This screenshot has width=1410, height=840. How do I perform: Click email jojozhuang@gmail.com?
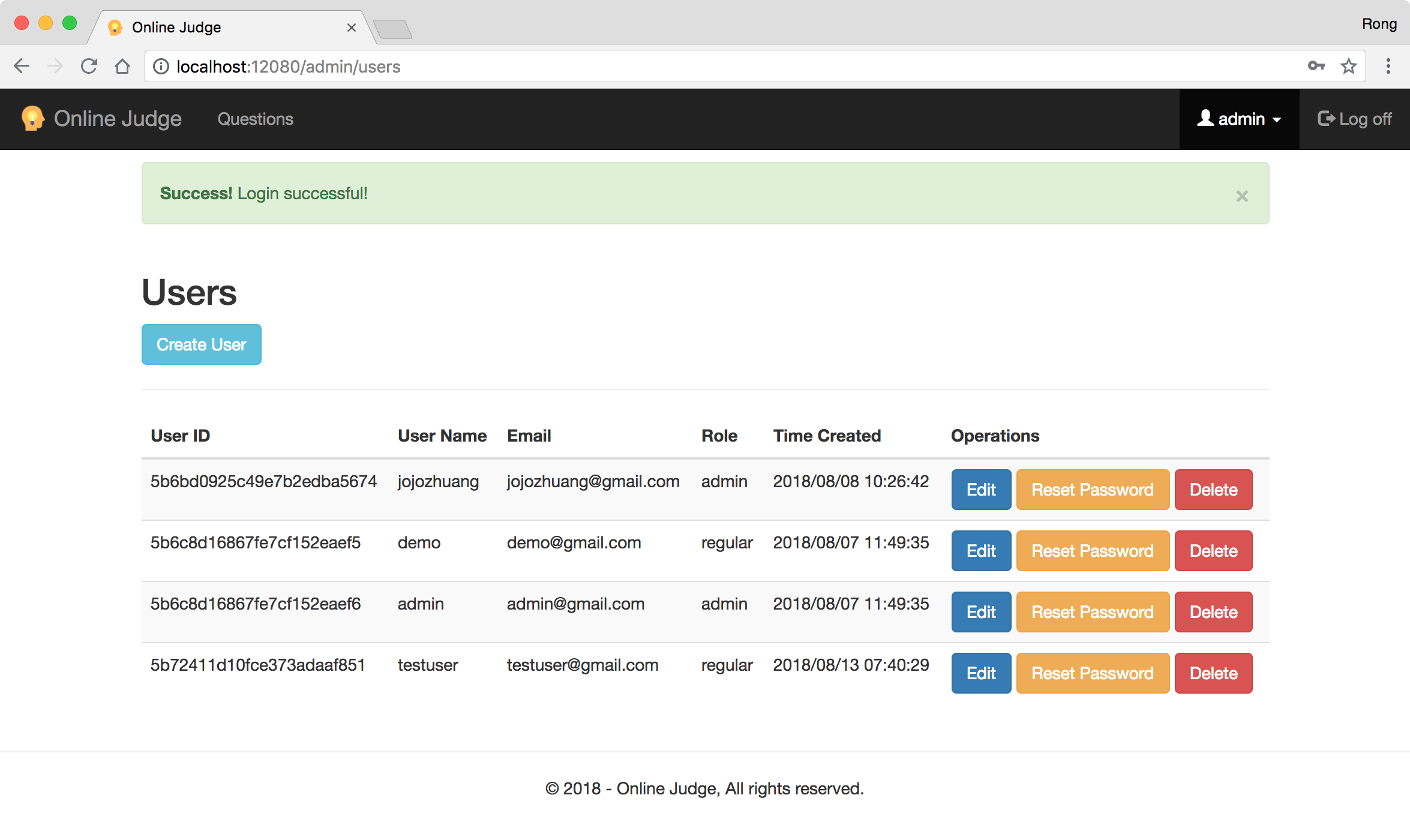point(593,482)
